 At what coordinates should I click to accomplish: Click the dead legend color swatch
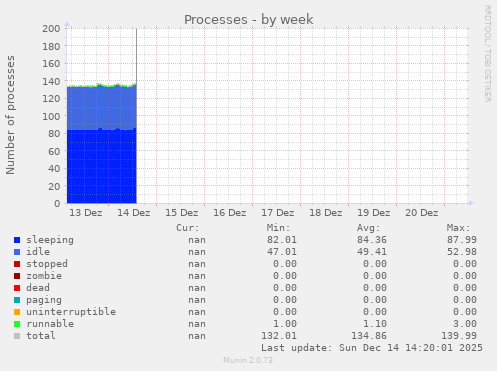click(x=17, y=288)
